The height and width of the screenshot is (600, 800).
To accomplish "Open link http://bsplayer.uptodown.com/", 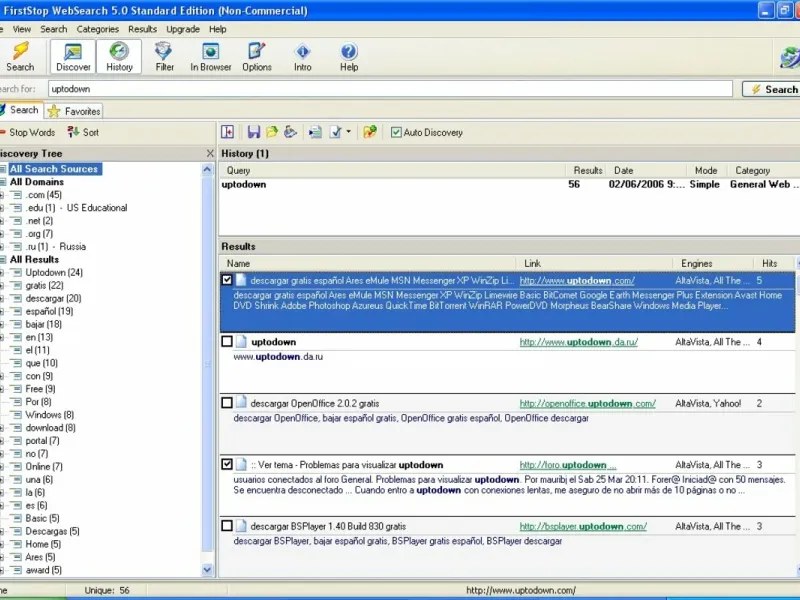I will 583,526.
